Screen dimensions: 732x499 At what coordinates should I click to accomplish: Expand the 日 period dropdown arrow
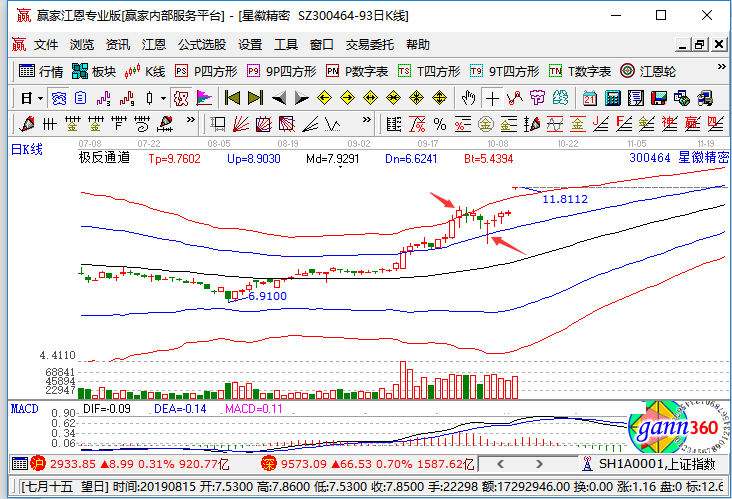(41, 98)
